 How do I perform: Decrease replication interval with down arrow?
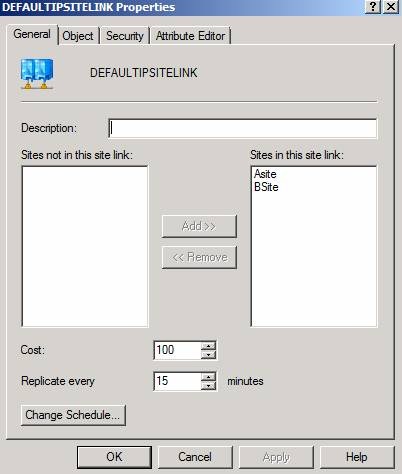tap(209, 386)
